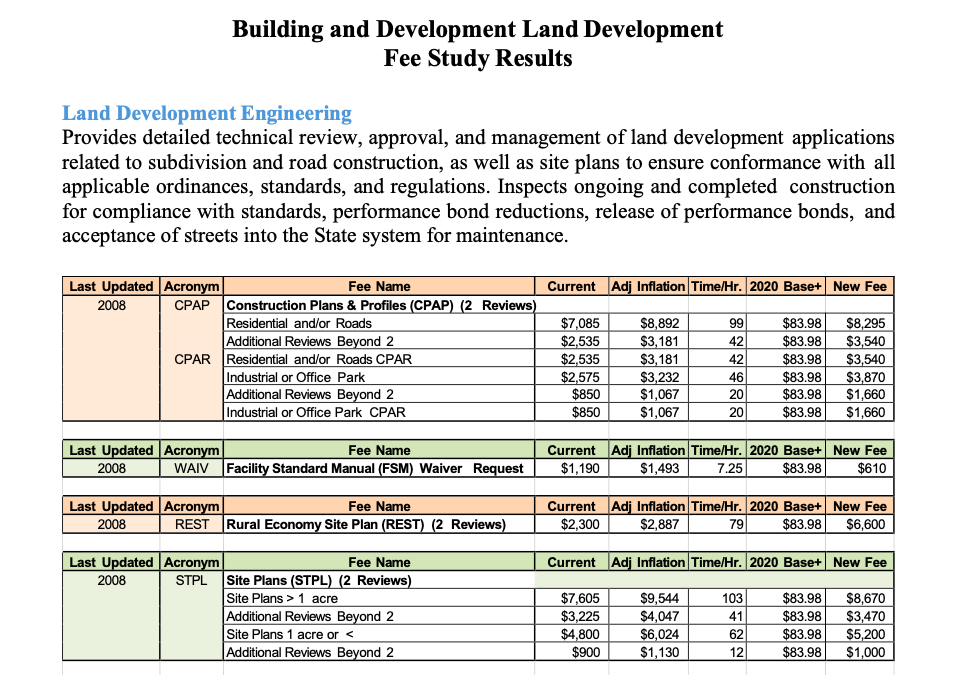This screenshot has width=955, height=675.
Task: Click the Industrial or Office Park CPAR row
Action: tap(316, 412)
